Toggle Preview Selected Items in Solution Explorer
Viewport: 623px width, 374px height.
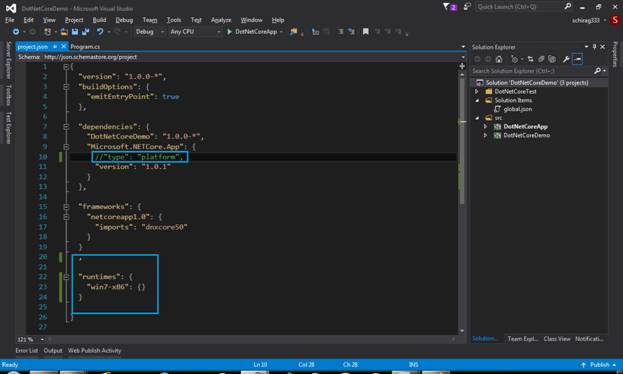(578, 59)
